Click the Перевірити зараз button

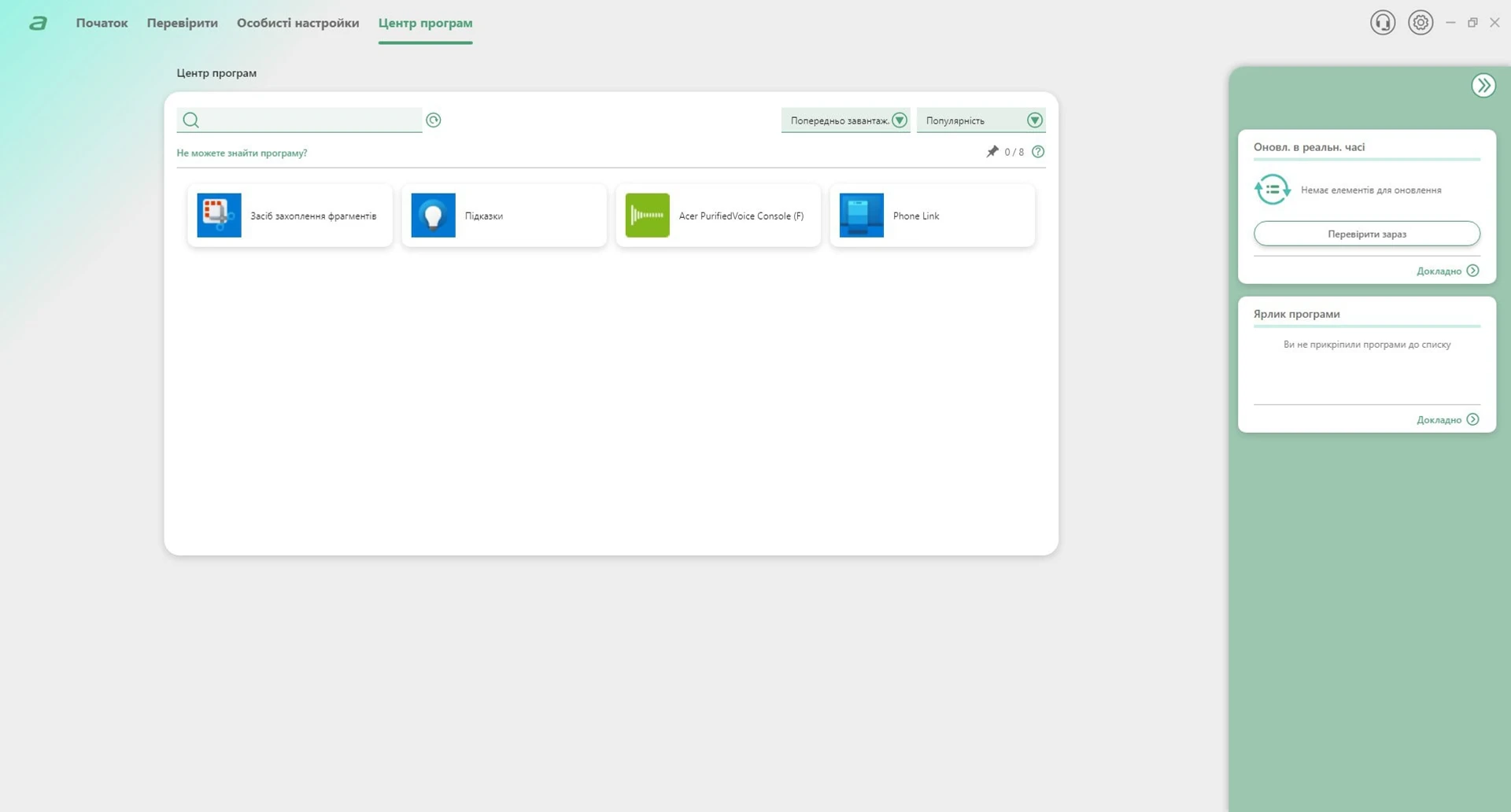[1367, 234]
